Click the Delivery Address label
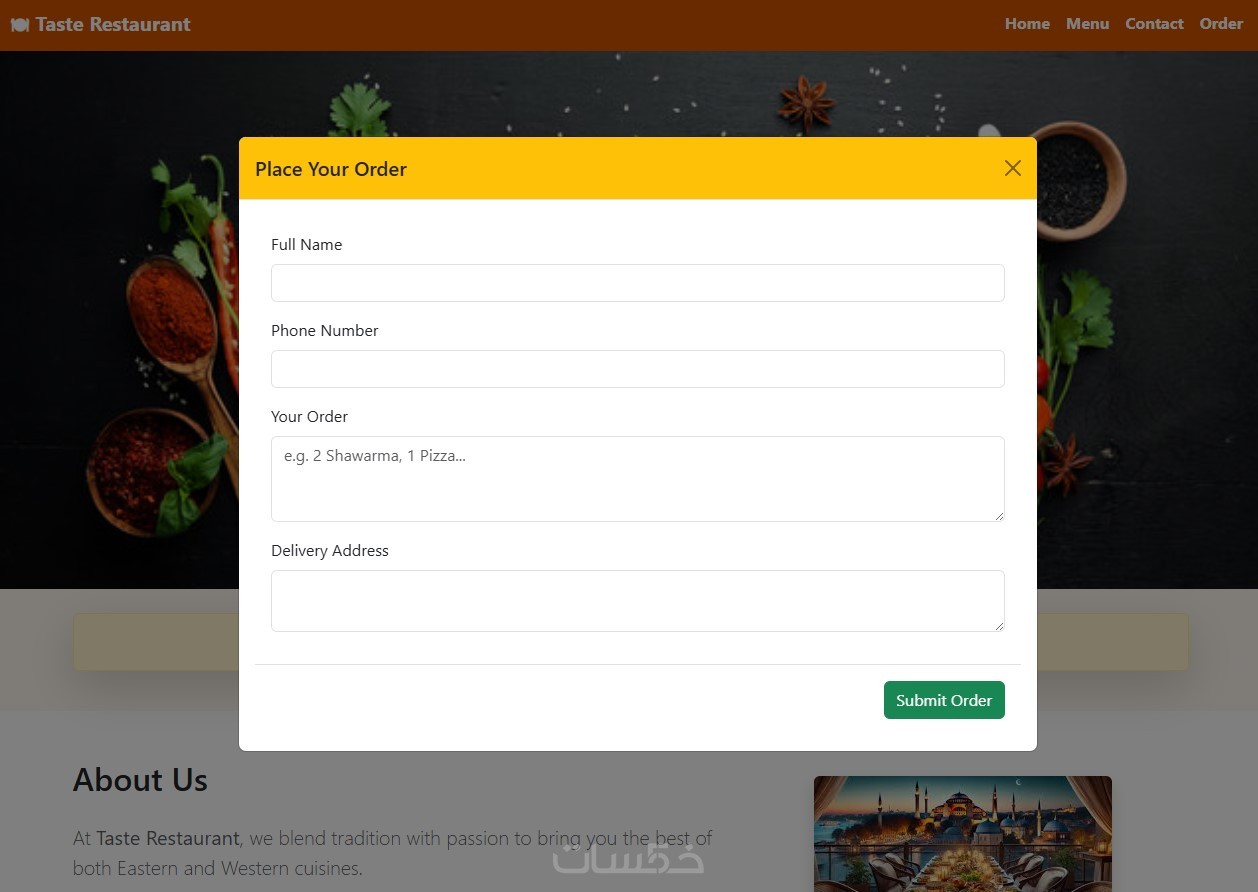The height and width of the screenshot is (892, 1258). 329,551
